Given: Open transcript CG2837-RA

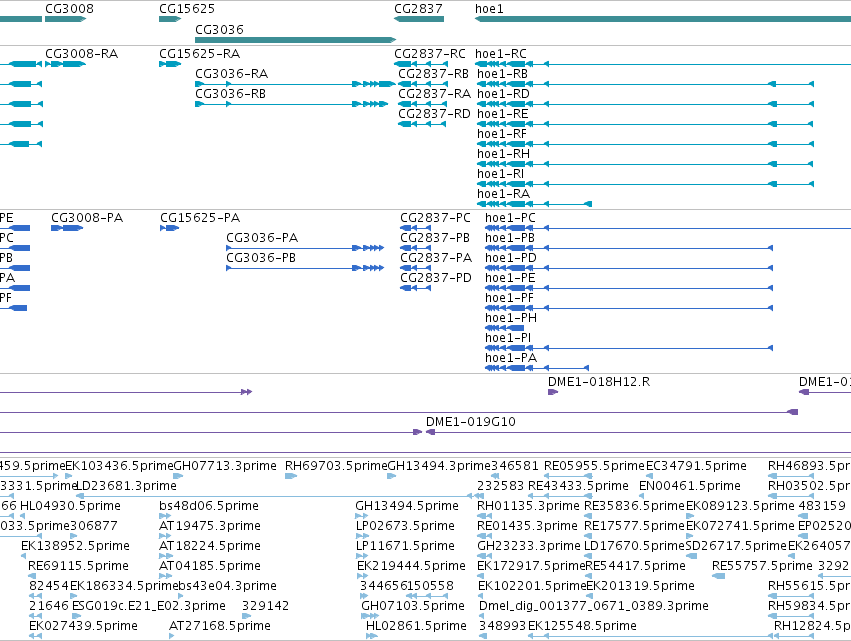Looking at the screenshot, I should click(422, 104).
